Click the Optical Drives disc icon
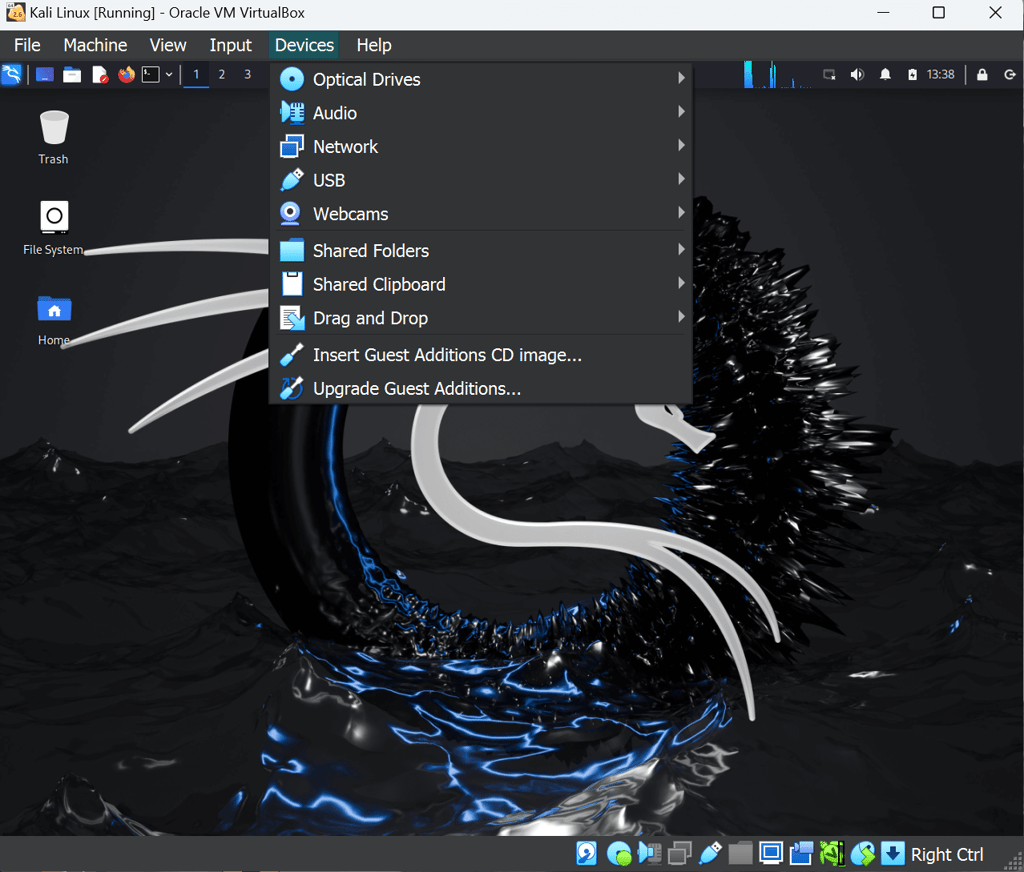The image size is (1024, 872). click(292, 79)
